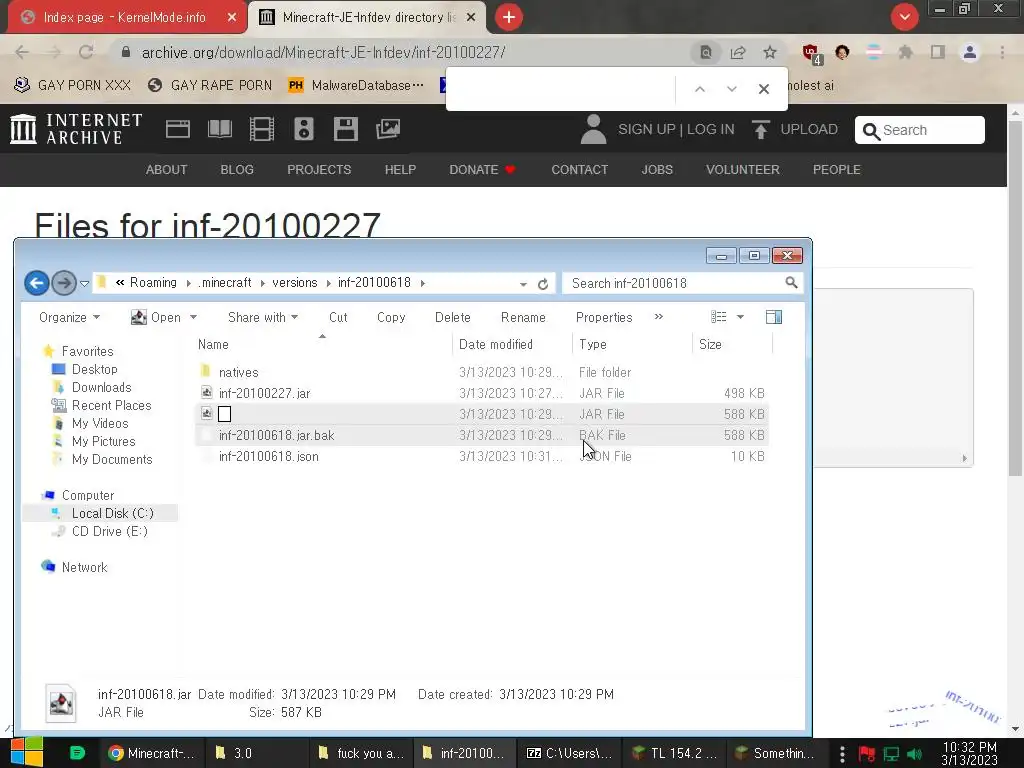
Task: Click the DONATE link
Action: point(482,170)
